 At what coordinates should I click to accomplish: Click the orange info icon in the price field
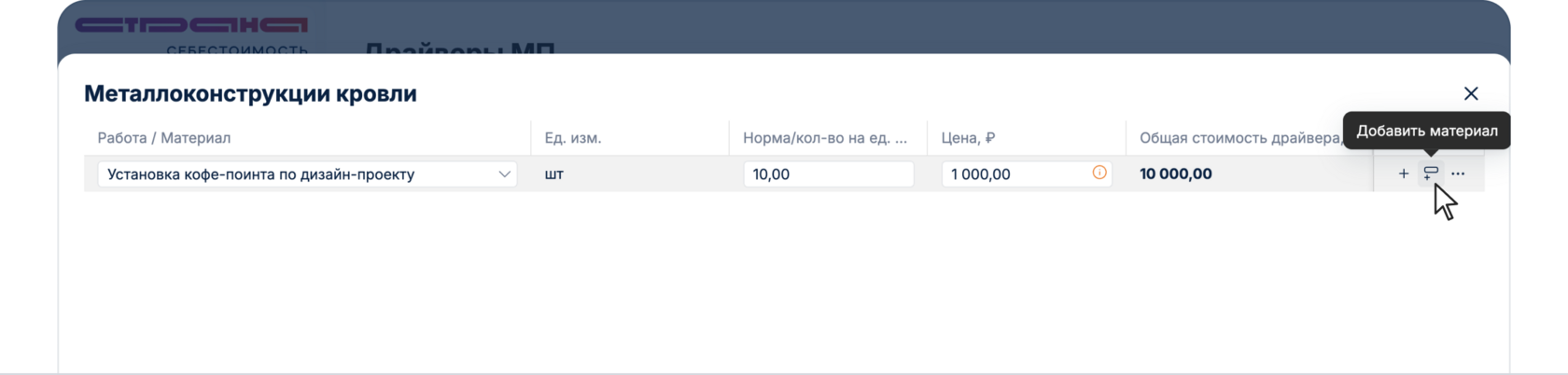click(1099, 173)
